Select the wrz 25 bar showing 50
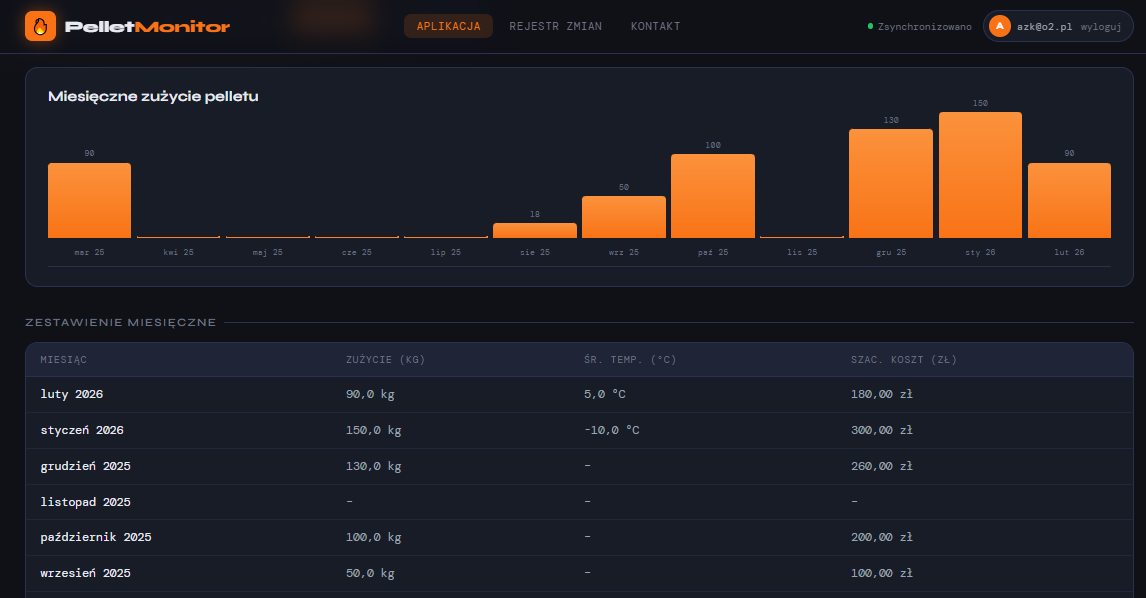 [623, 217]
